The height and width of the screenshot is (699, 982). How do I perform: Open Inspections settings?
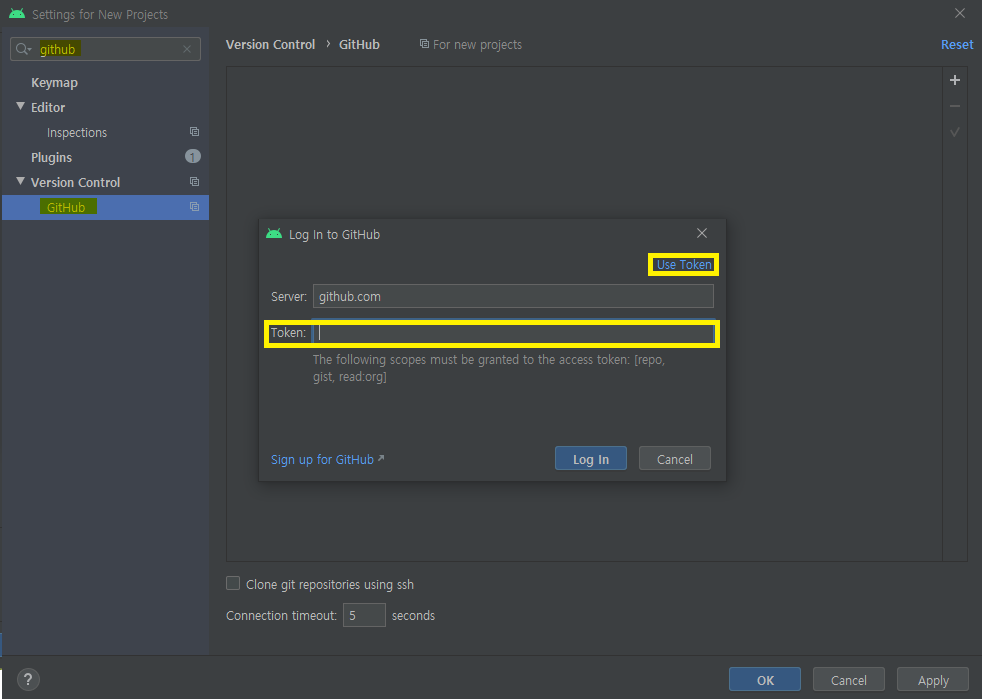[77, 133]
